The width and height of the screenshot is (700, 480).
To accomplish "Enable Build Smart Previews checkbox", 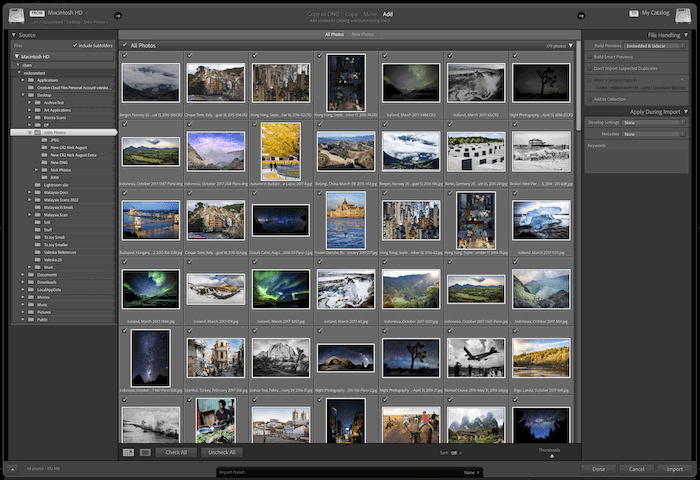I will [x=589, y=59].
